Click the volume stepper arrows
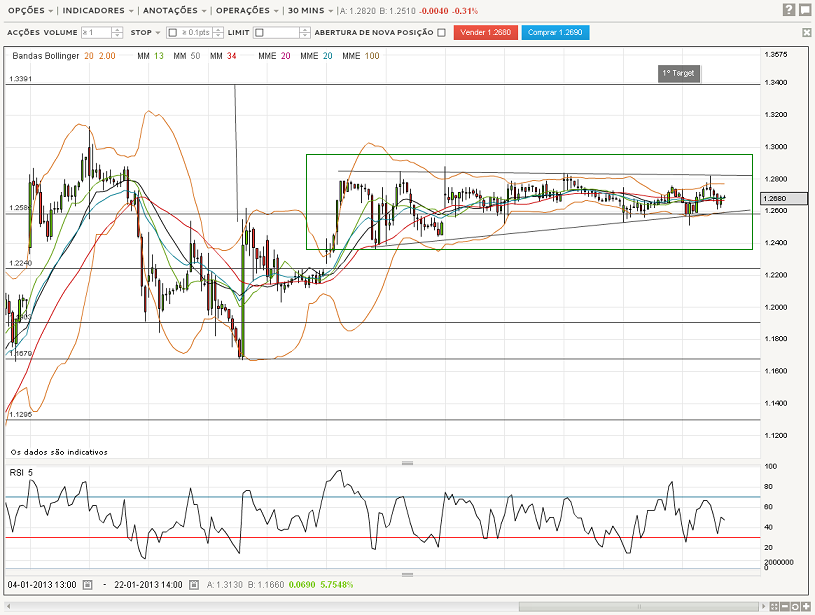Viewport: 815px width, 615px height. pos(117,33)
